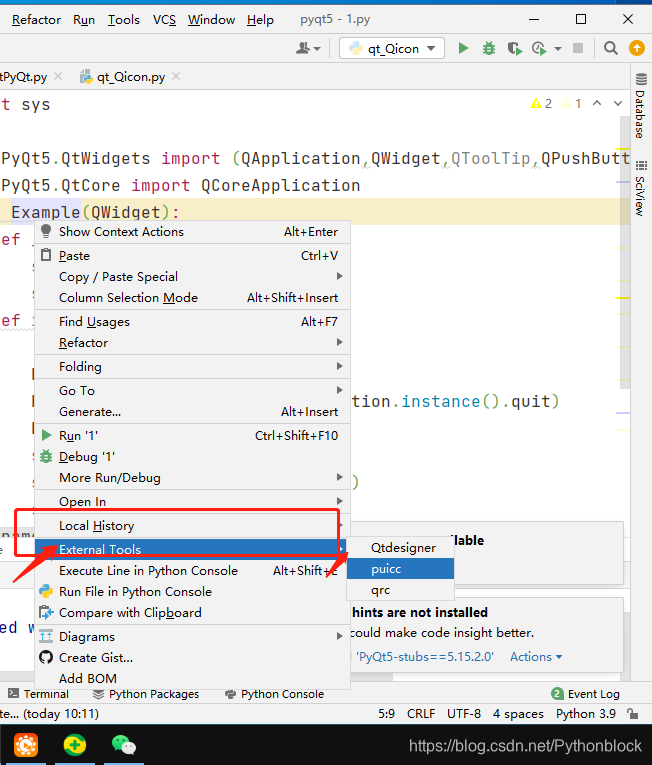Click the Profile run icon in toolbar
This screenshot has width=652, height=765.
click(539, 48)
